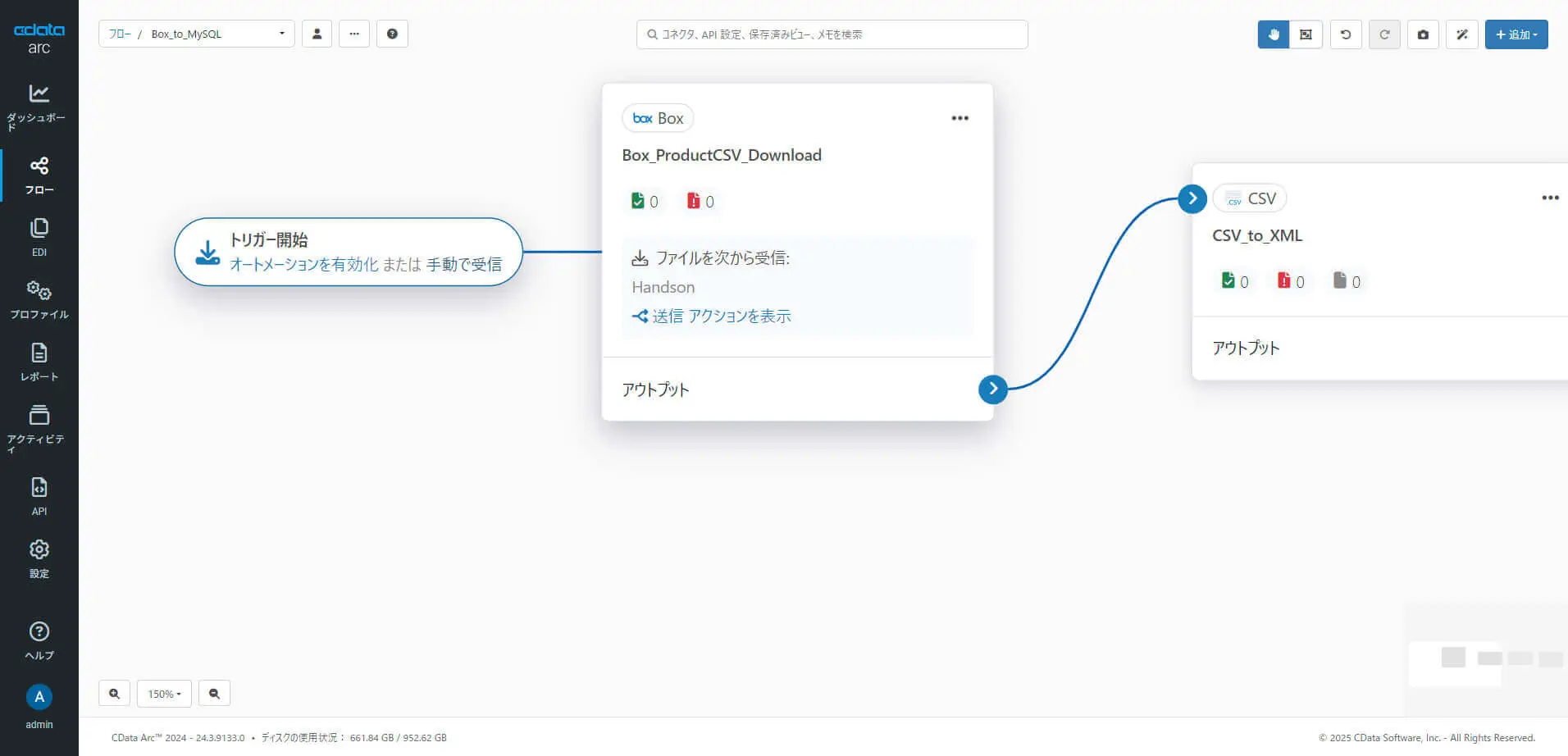Redo the last undone change
Screen dimensions: 1568x756
(1384, 34)
